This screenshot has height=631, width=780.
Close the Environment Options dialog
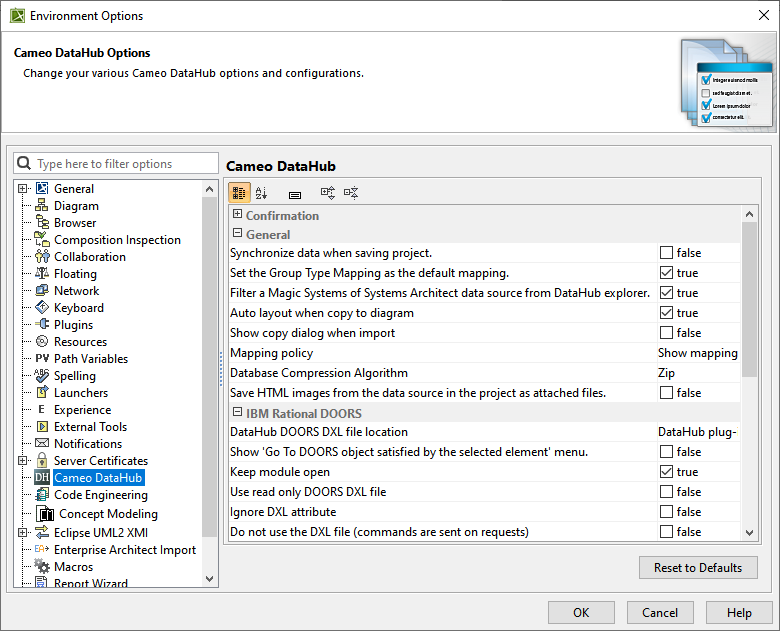(x=764, y=15)
